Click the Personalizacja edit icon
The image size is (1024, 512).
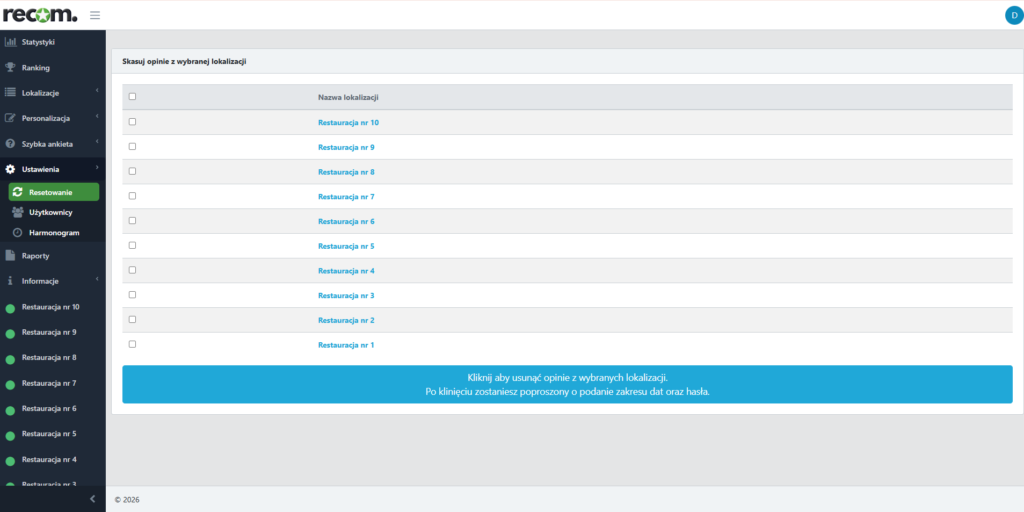click(x=11, y=118)
